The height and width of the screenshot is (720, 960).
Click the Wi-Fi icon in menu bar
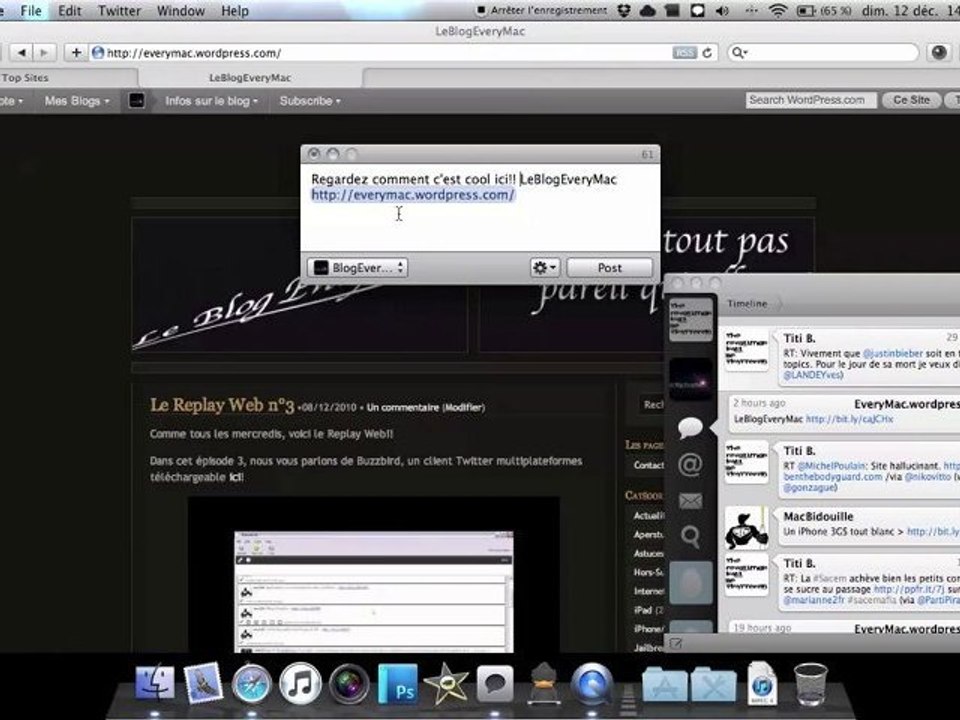click(x=777, y=10)
